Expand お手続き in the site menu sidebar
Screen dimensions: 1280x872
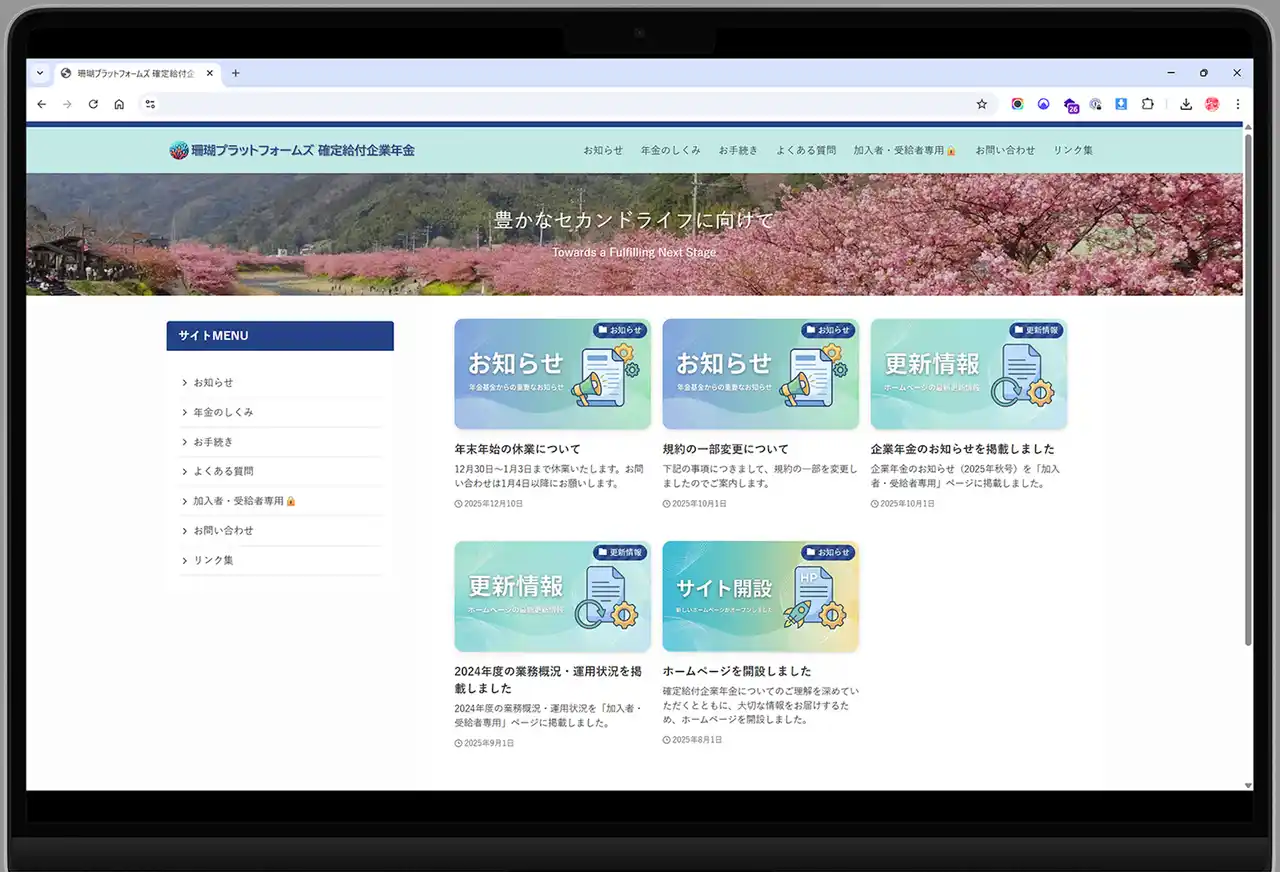[x=213, y=442]
